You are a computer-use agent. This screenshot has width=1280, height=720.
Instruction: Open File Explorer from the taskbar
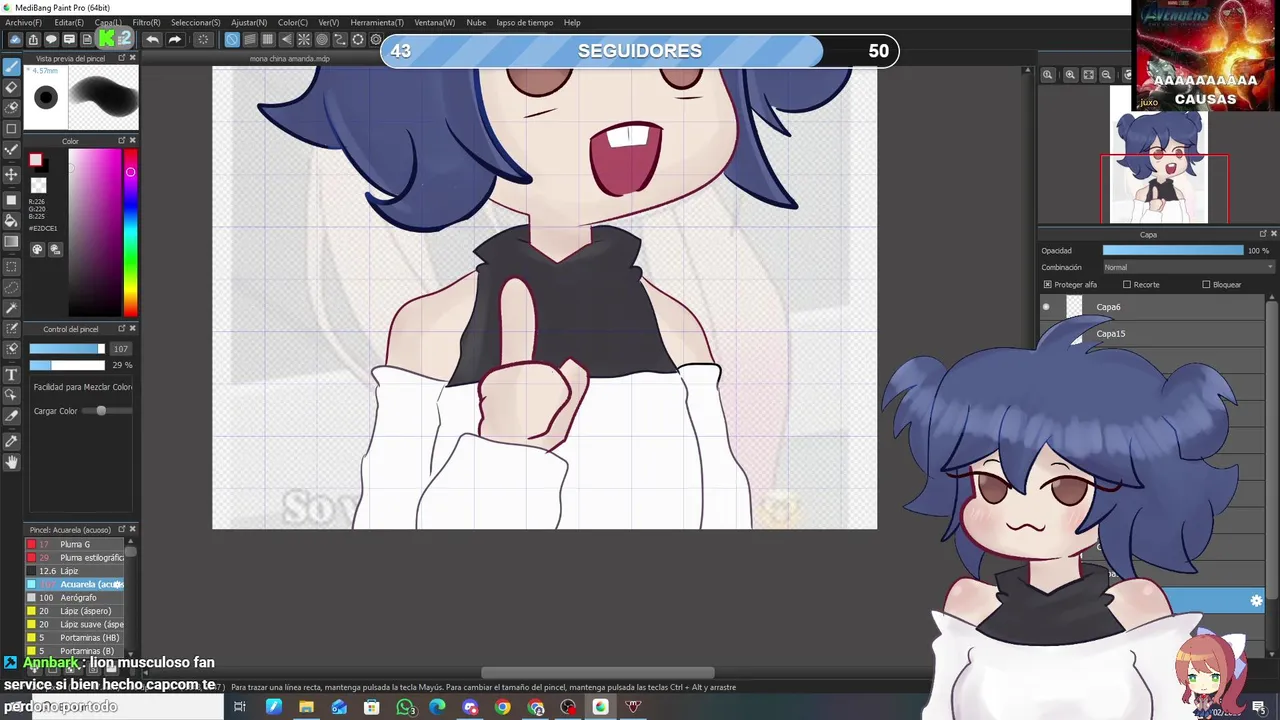(306, 707)
